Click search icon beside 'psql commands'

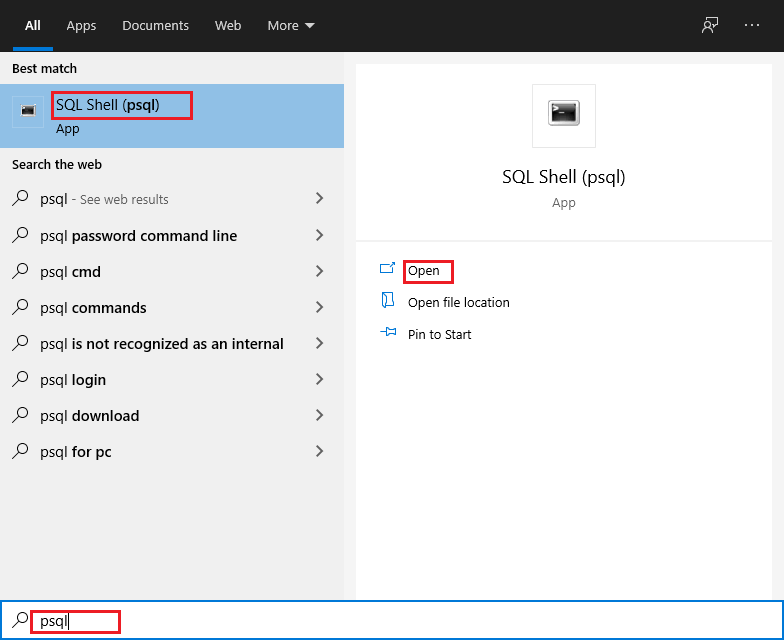[x=20, y=306]
